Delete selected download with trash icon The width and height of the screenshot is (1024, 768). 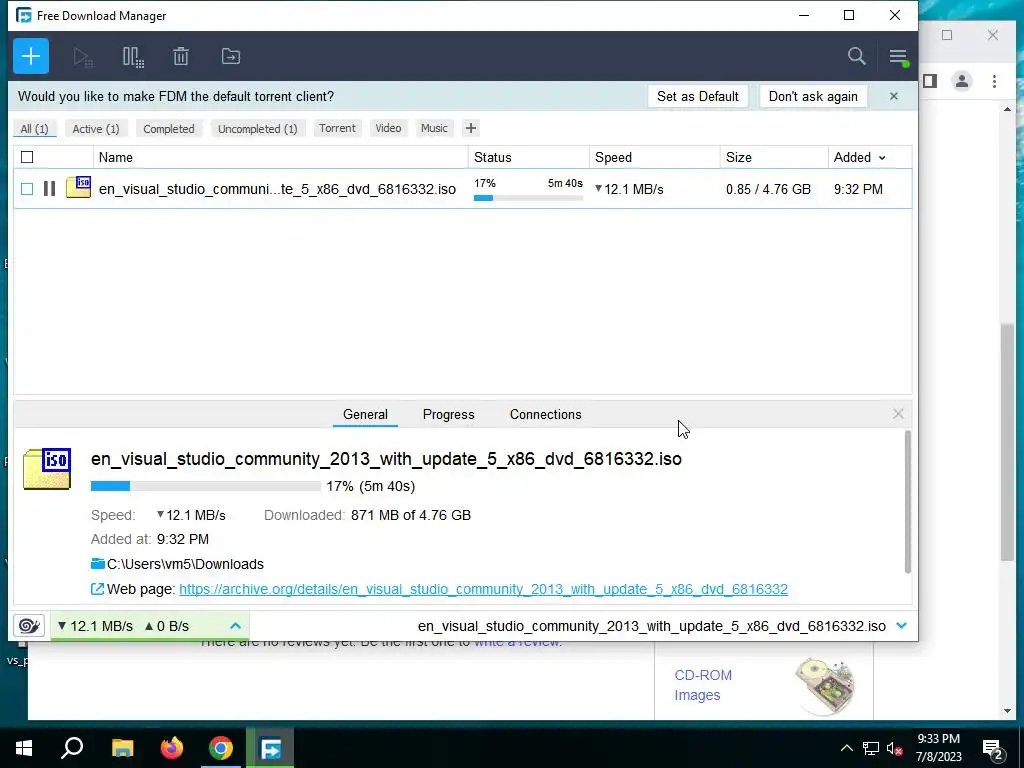(181, 57)
